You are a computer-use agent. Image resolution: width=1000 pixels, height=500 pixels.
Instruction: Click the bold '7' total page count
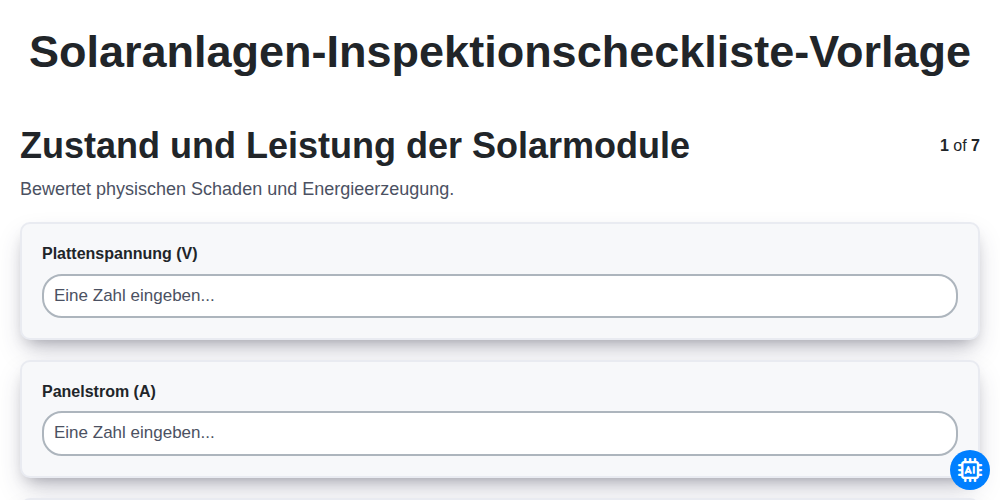tap(975, 145)
